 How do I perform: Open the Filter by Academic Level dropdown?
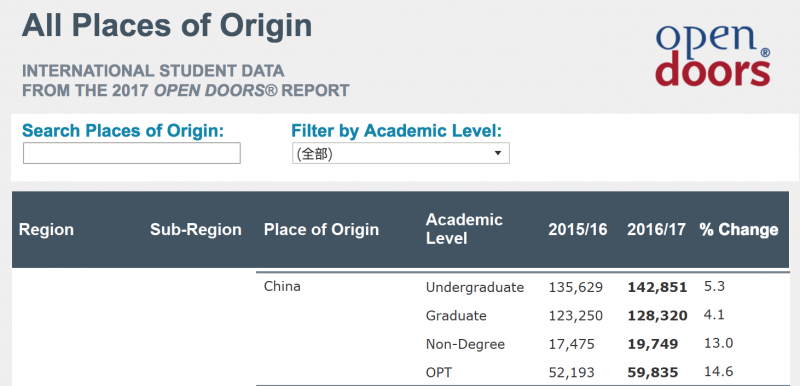coord(401,153)
